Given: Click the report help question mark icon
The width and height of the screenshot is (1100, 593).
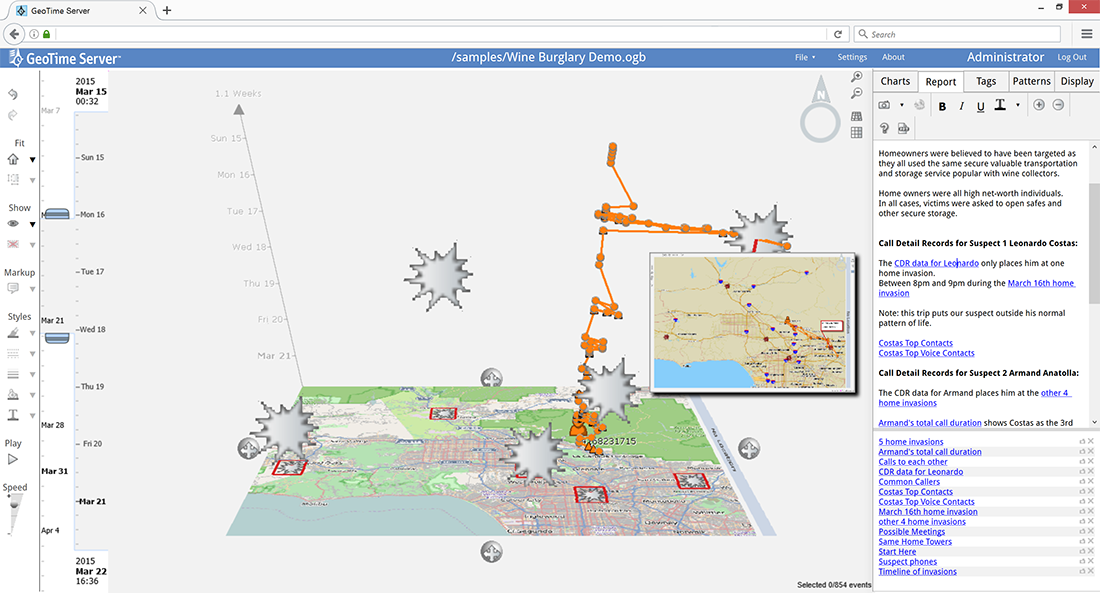Looking at the screenshot, I should [x=884, y=128].
